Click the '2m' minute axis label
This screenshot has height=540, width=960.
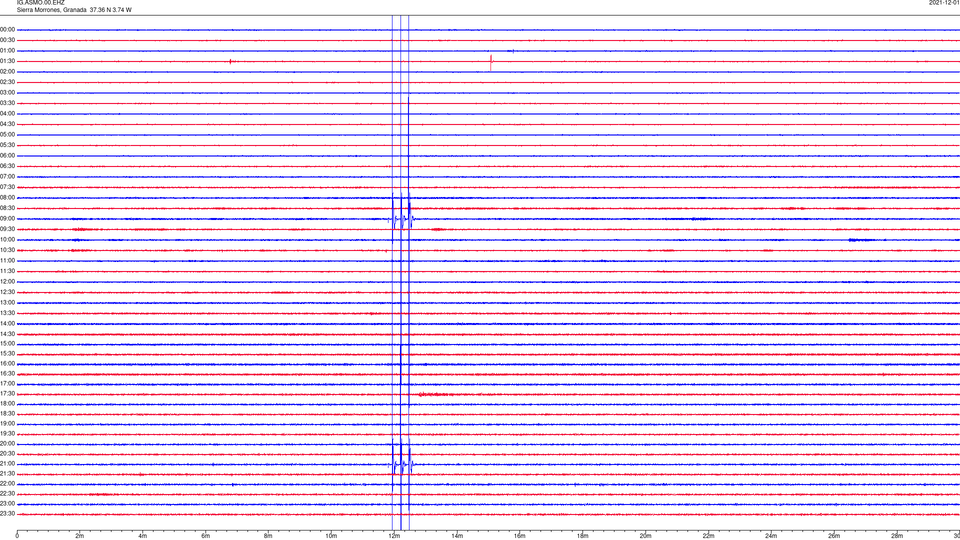click(80, 536)
